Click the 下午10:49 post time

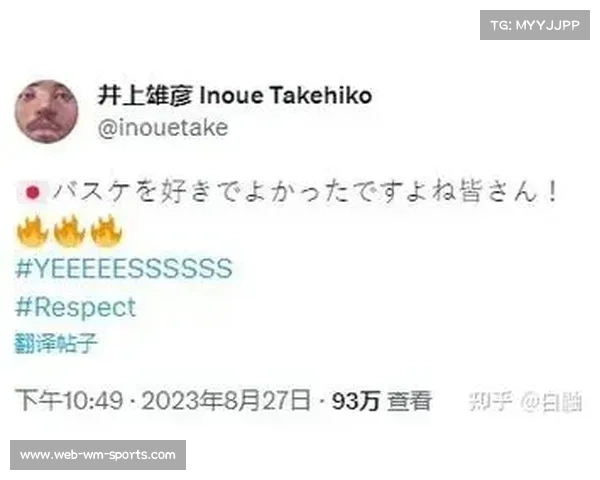click(69, 401)
